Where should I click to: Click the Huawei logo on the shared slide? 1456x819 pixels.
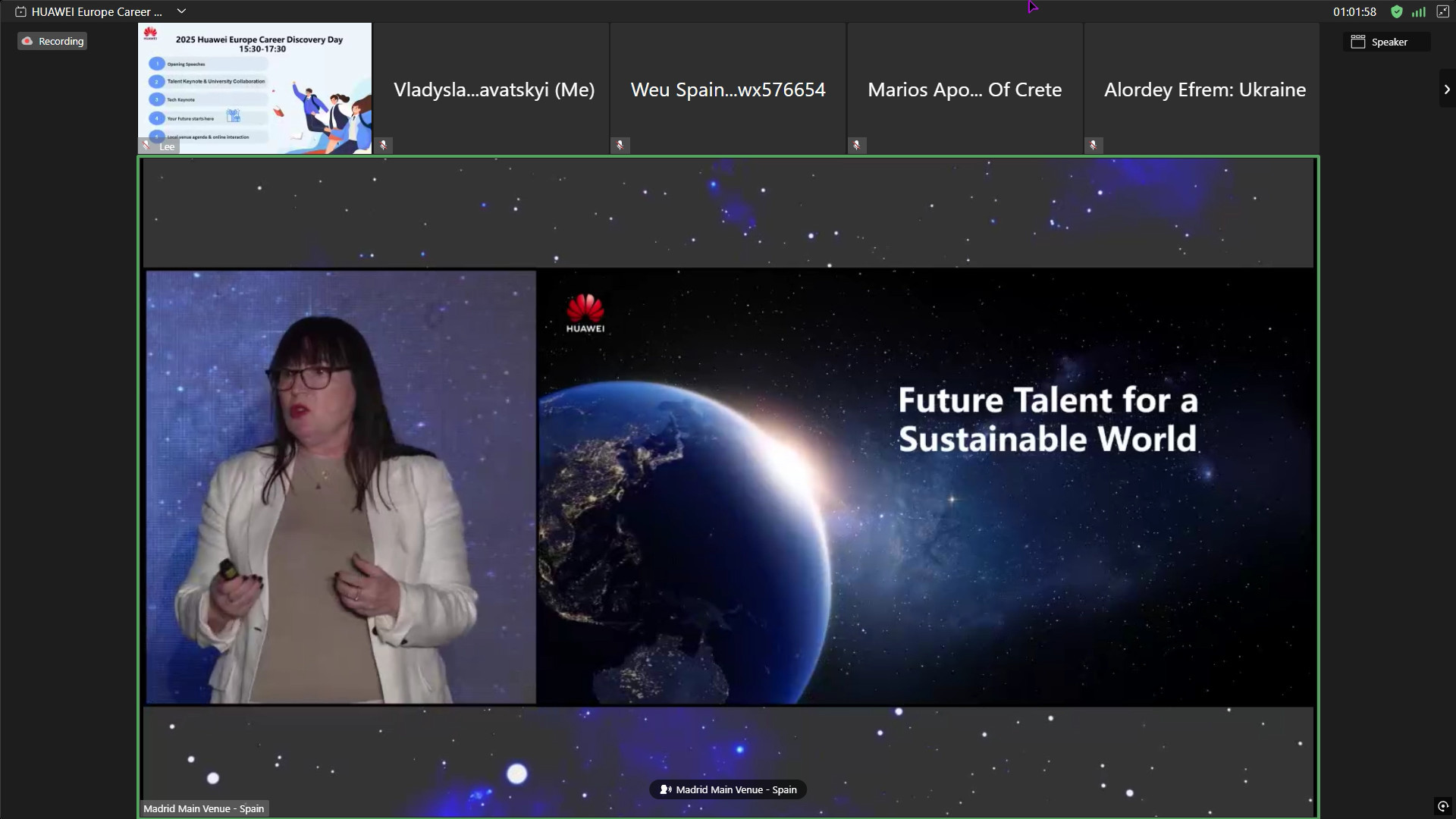point(585,313)
